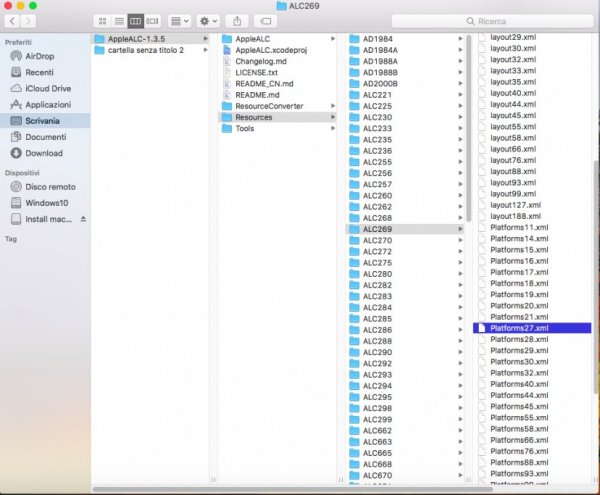This screenshot has height=495, width=600.
Task: Expand the ALC283 folder arrow
Action: [460, 296]
